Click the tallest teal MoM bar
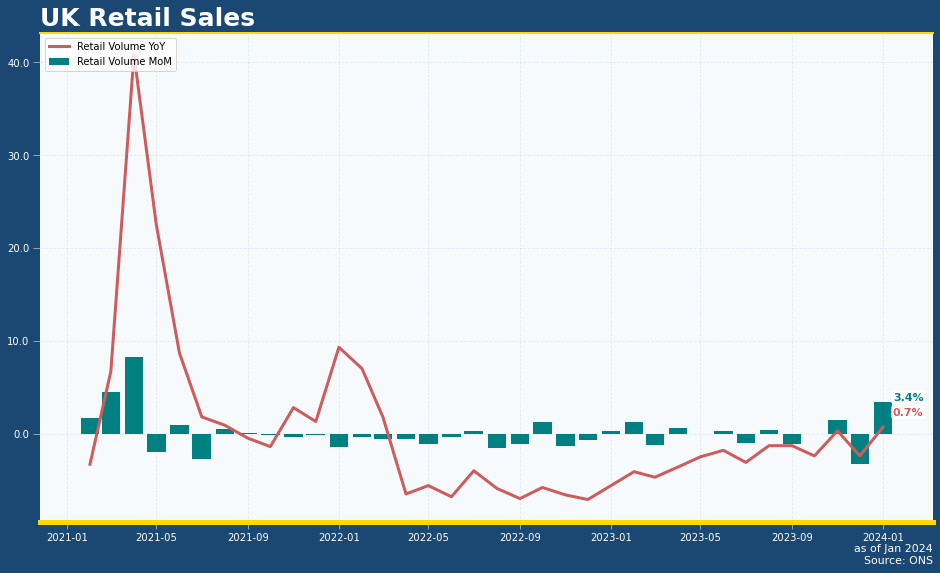 (x=134, y=395)
